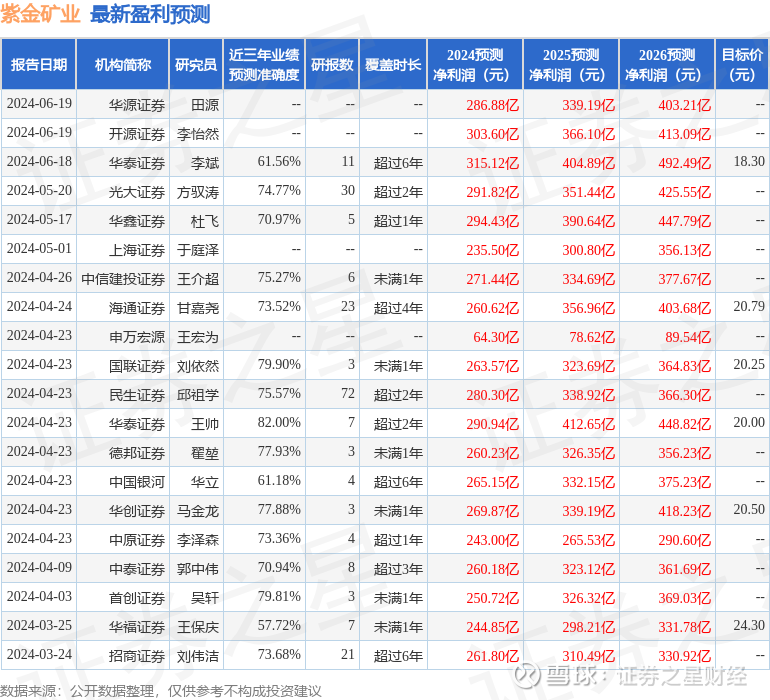The width and height of the screenshot is (770, 700).
Task: Click the 20.25 target price
Action: tap(749, 364)
